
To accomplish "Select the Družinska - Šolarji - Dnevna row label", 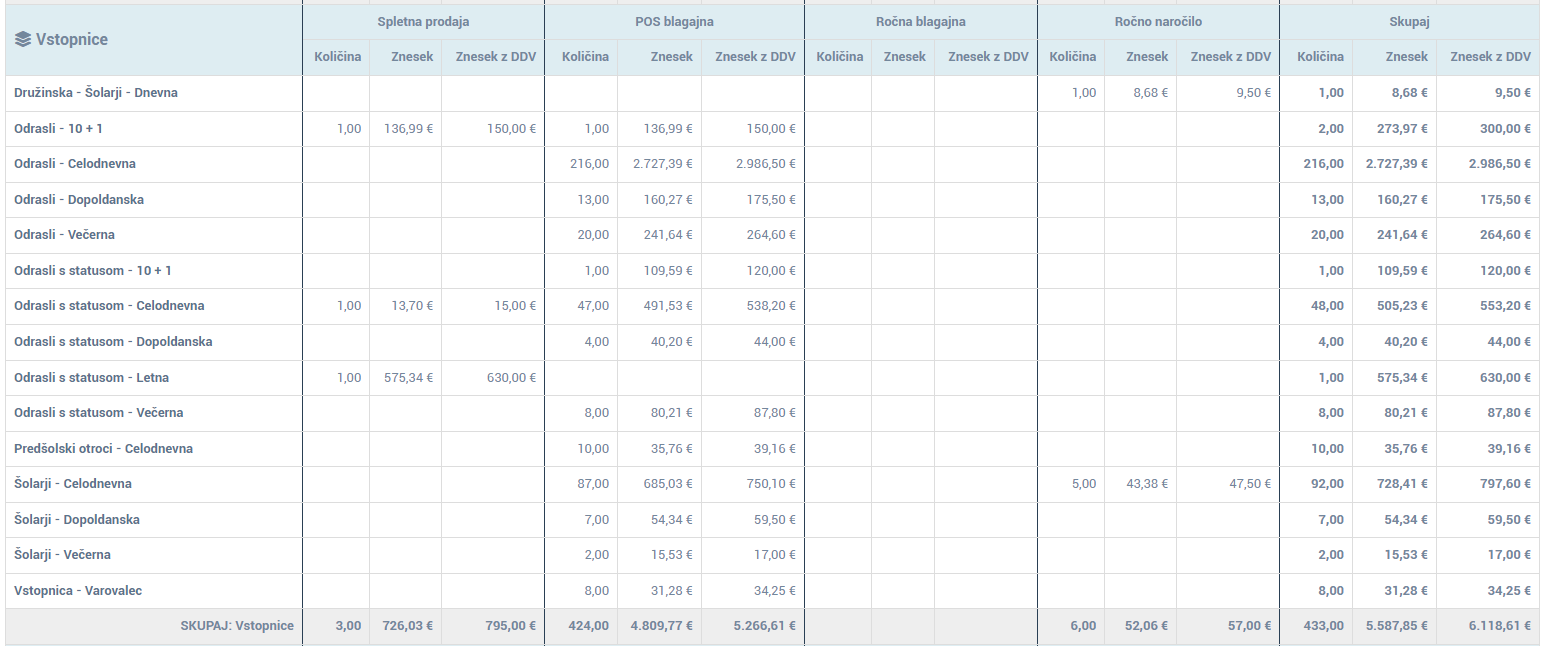I will pos(96,93).
